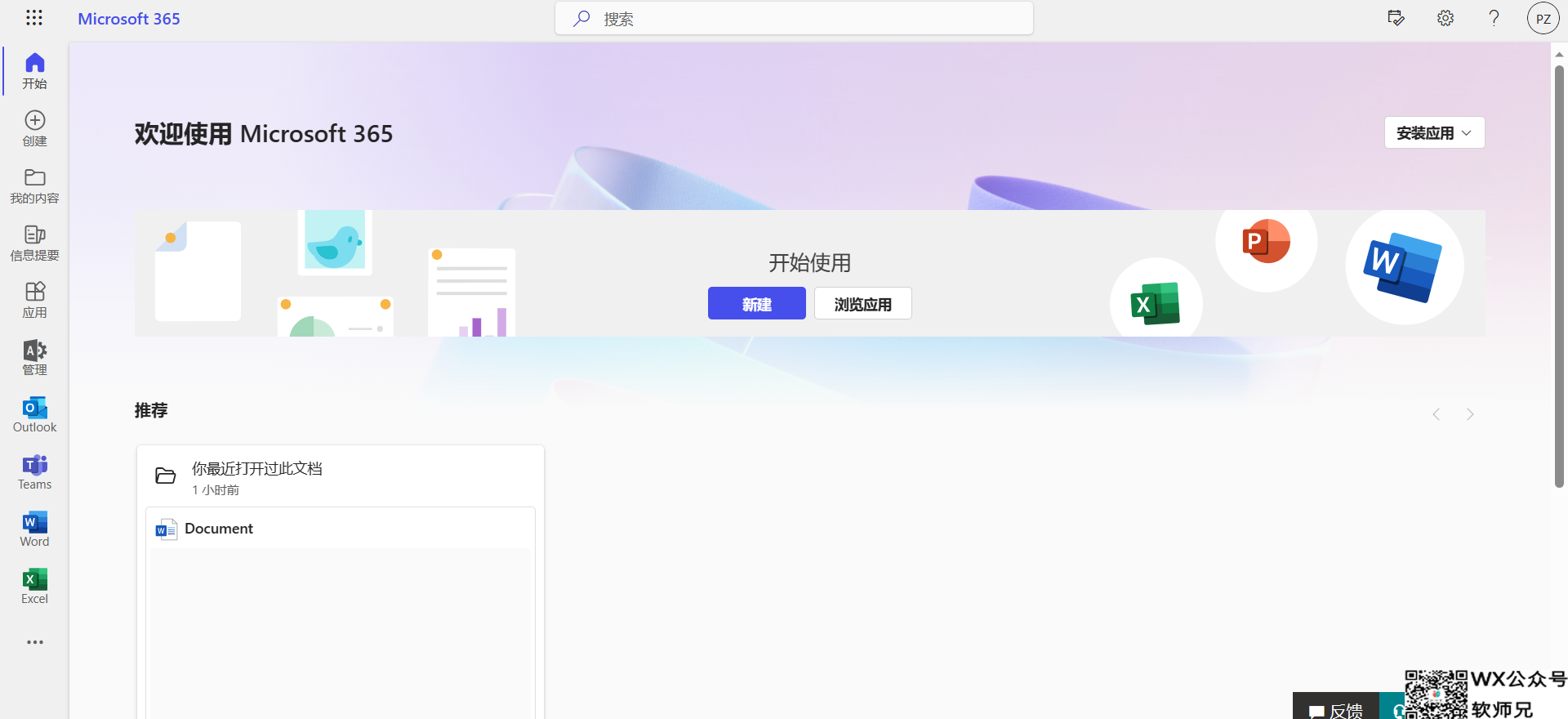This screenshot has height=719, width=1568.
Task: Click the scrollbar up arrow
Action: (x=1559, y=55)
